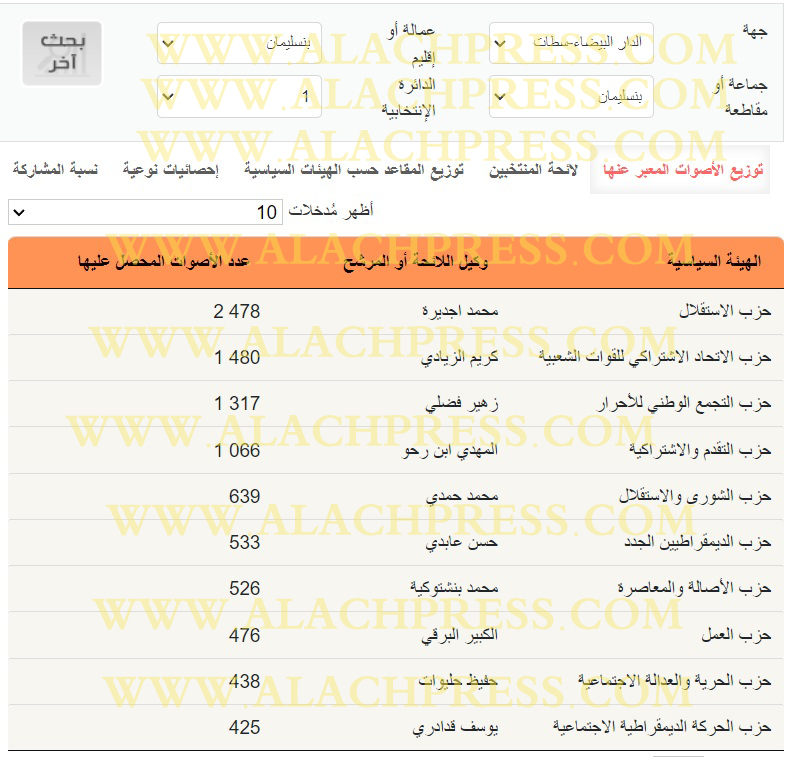789x757 pixels.
Task: Click the بحث آخر search button
Action: (62, 53)
